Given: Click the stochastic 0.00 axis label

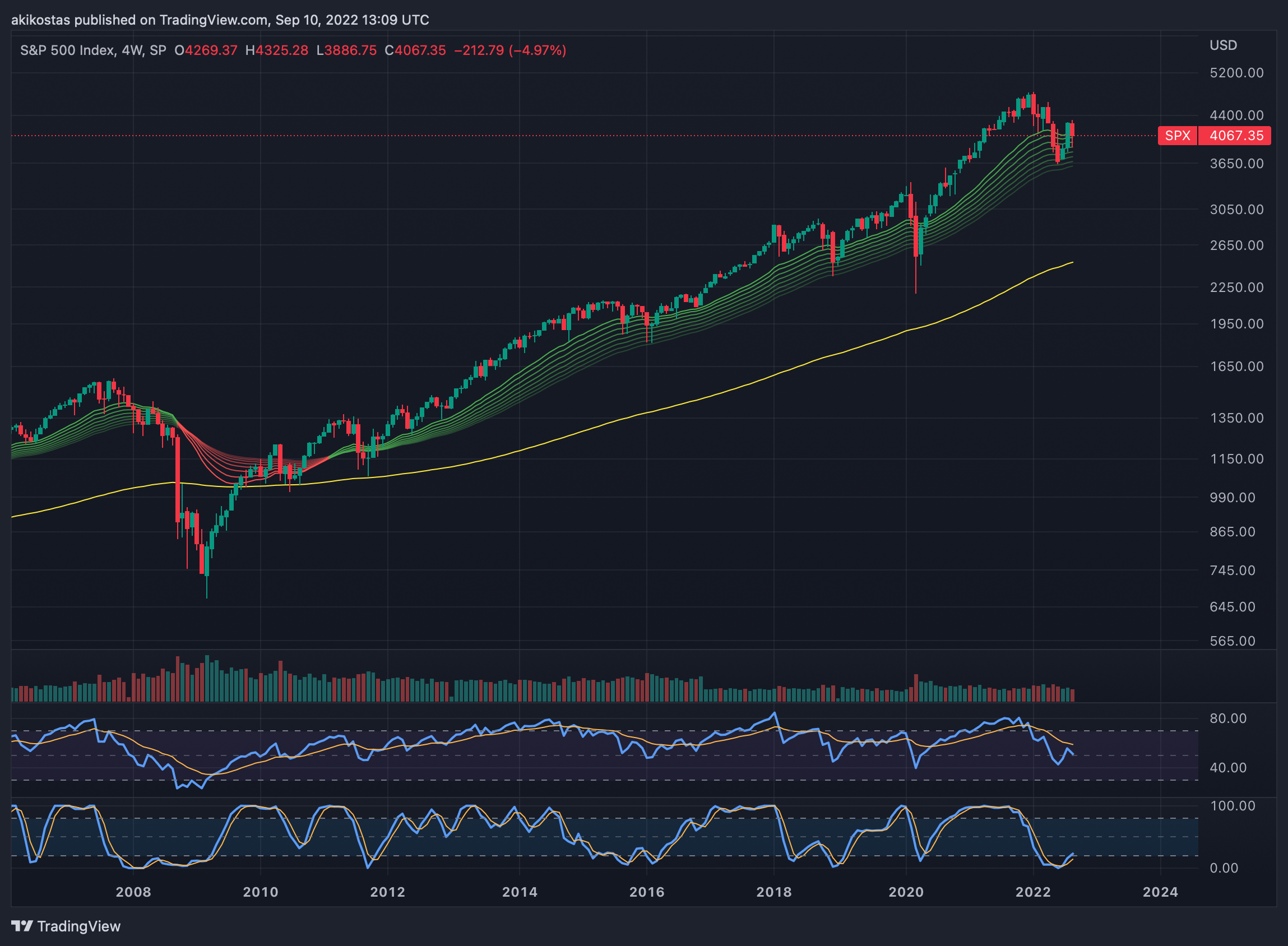Looking at the screenshot, I should [1224, 868].
